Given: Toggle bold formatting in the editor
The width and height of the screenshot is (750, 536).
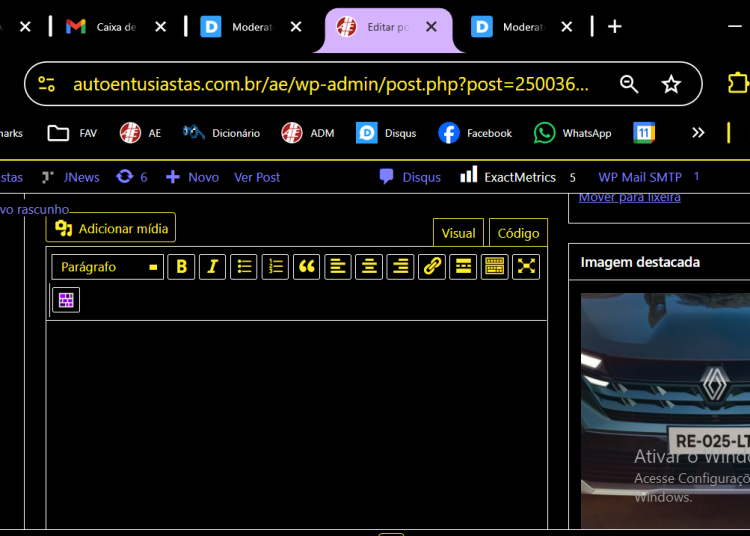Looking at the screenshot, I should pos(181,266).
